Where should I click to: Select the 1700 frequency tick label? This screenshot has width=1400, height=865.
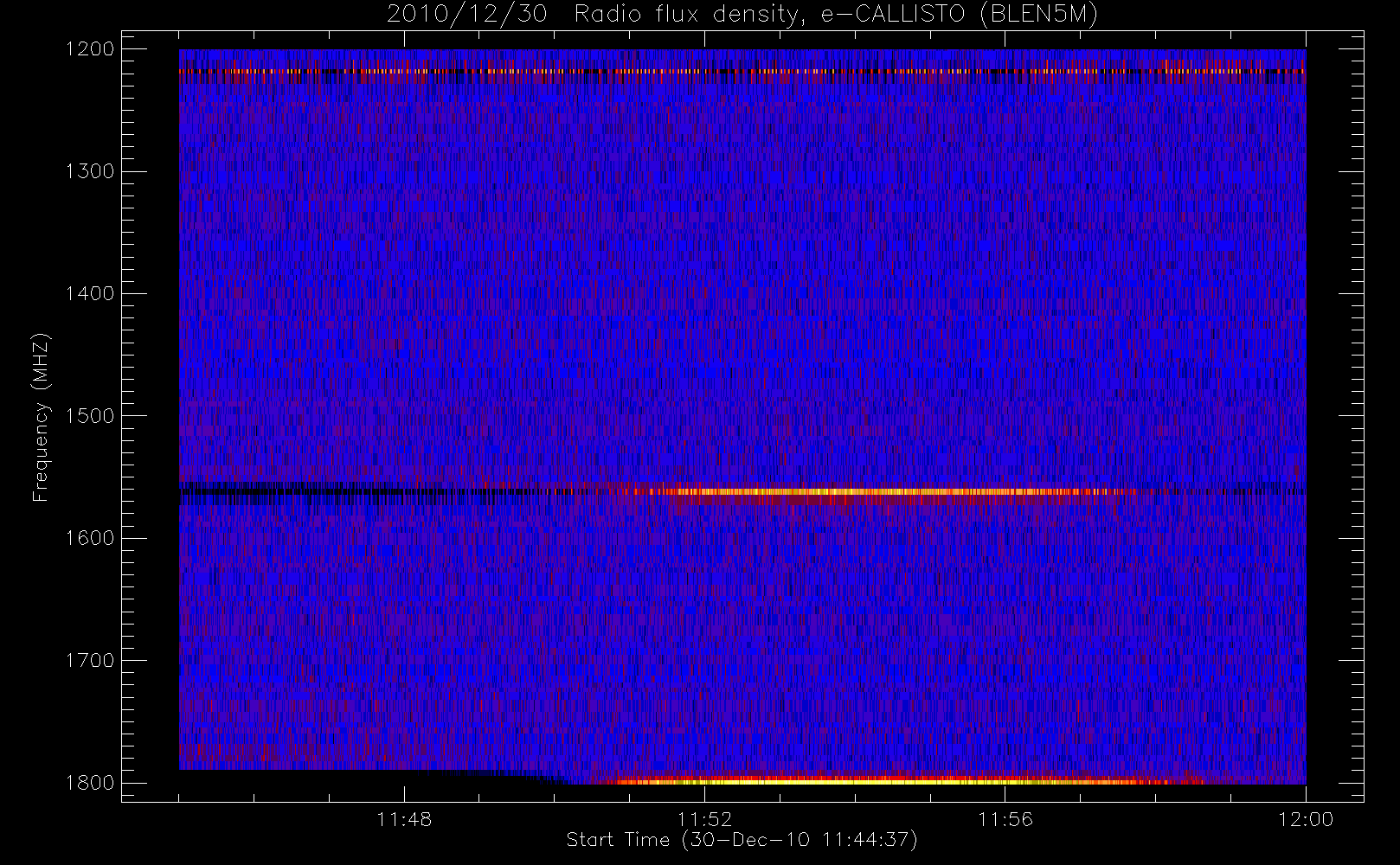[90, 660]
